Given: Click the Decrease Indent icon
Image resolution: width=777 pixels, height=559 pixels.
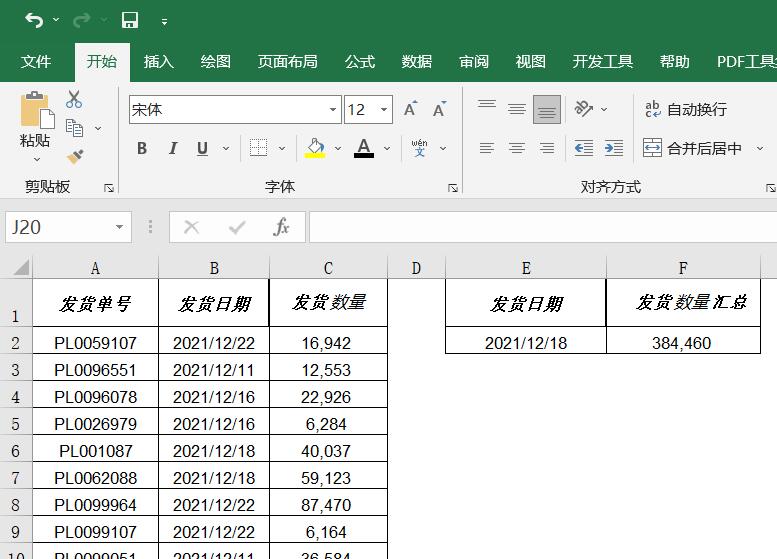Looking at the screenshot, I should tap(584, 148).
